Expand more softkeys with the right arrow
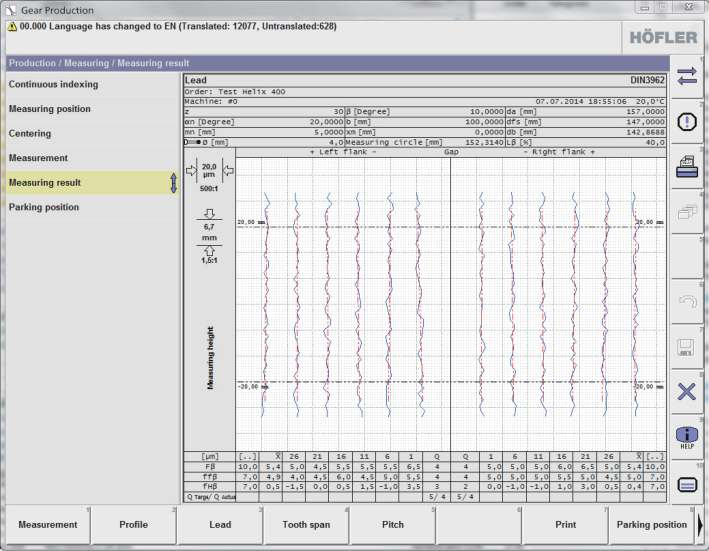 (700, 525)
